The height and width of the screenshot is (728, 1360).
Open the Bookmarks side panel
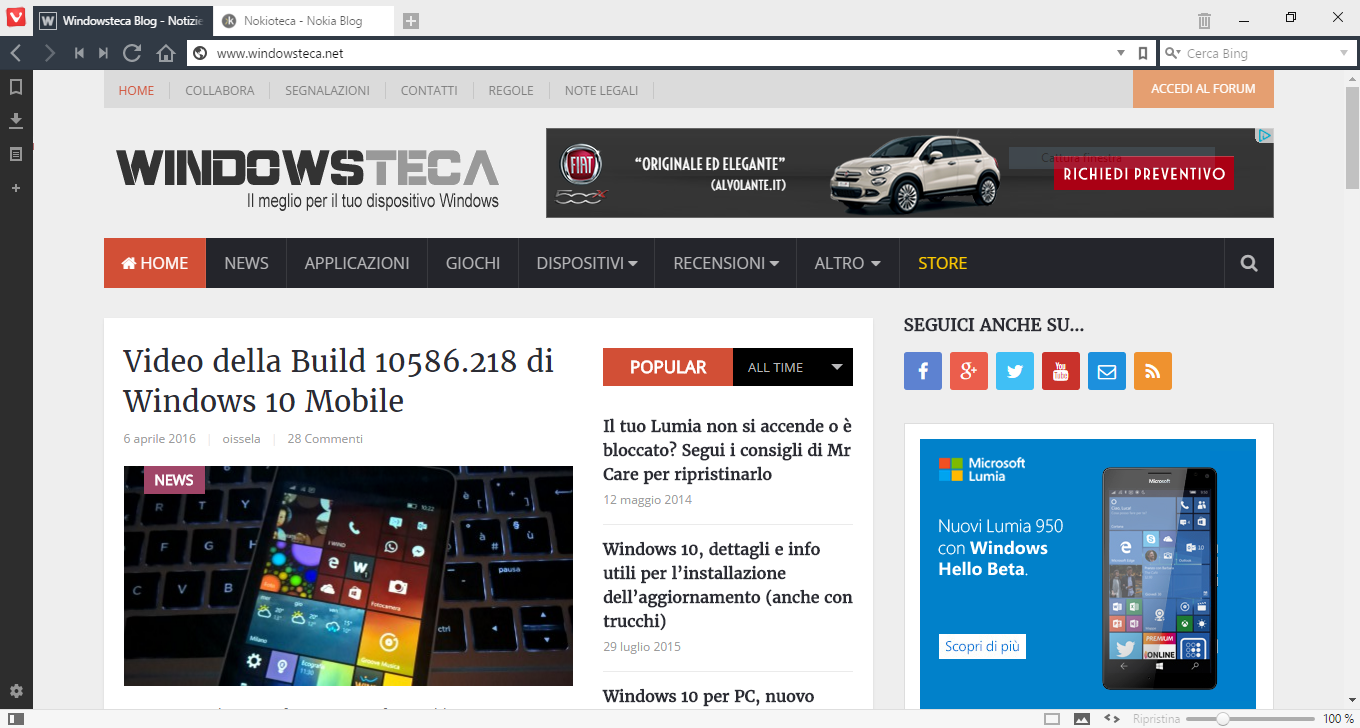16,87
